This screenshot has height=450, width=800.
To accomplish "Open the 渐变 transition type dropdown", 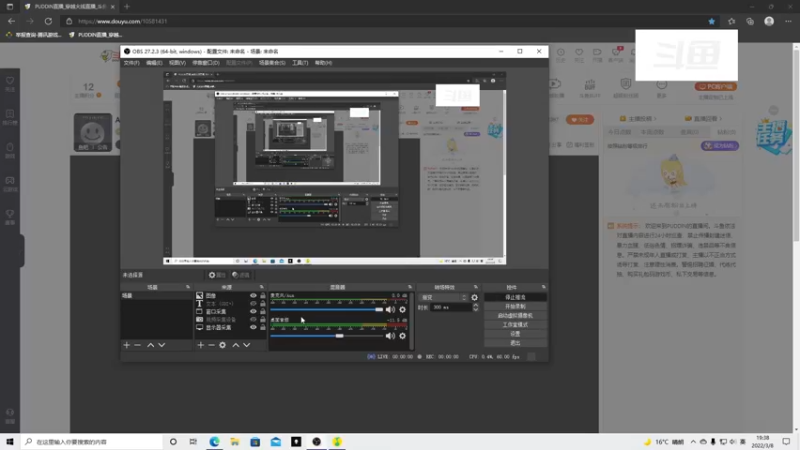I will (x=443, y=297).
